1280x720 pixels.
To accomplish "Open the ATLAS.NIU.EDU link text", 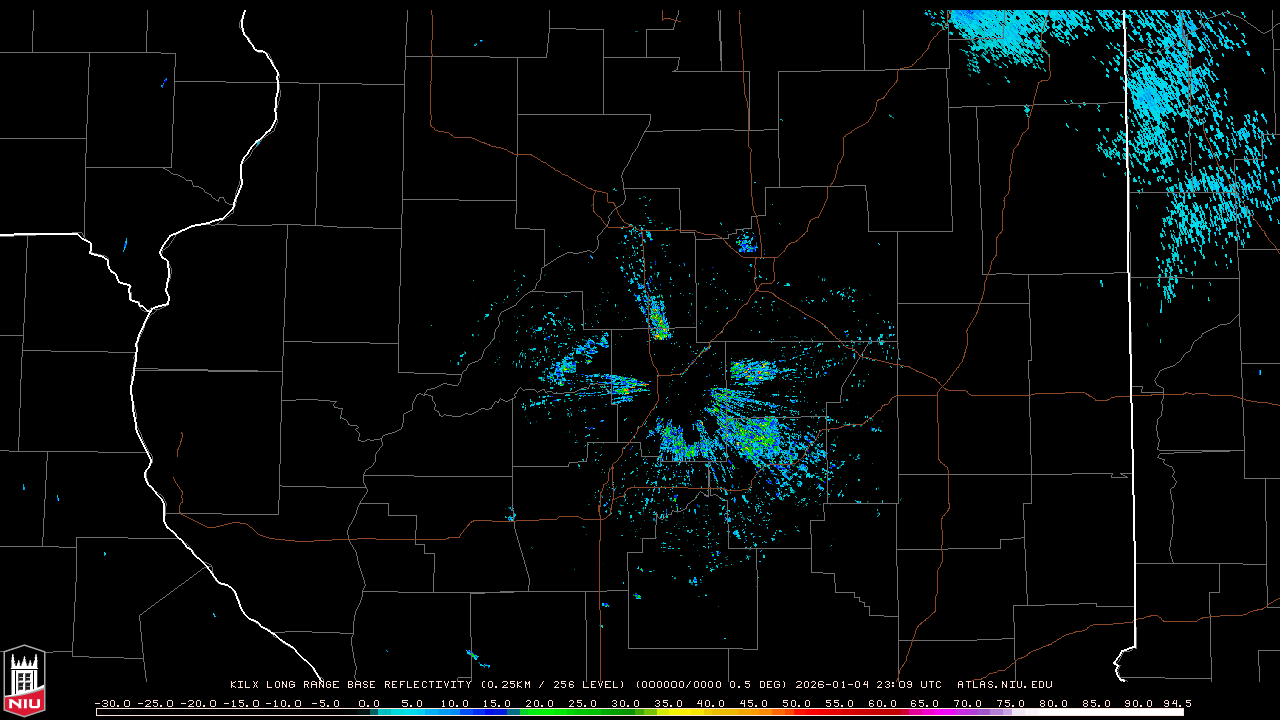I will point(1004,685).
